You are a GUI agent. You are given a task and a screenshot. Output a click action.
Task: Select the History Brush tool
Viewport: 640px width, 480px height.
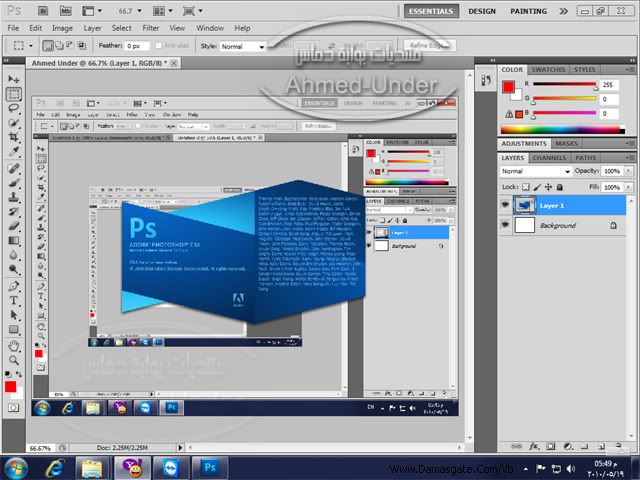[x=13, y=211]
